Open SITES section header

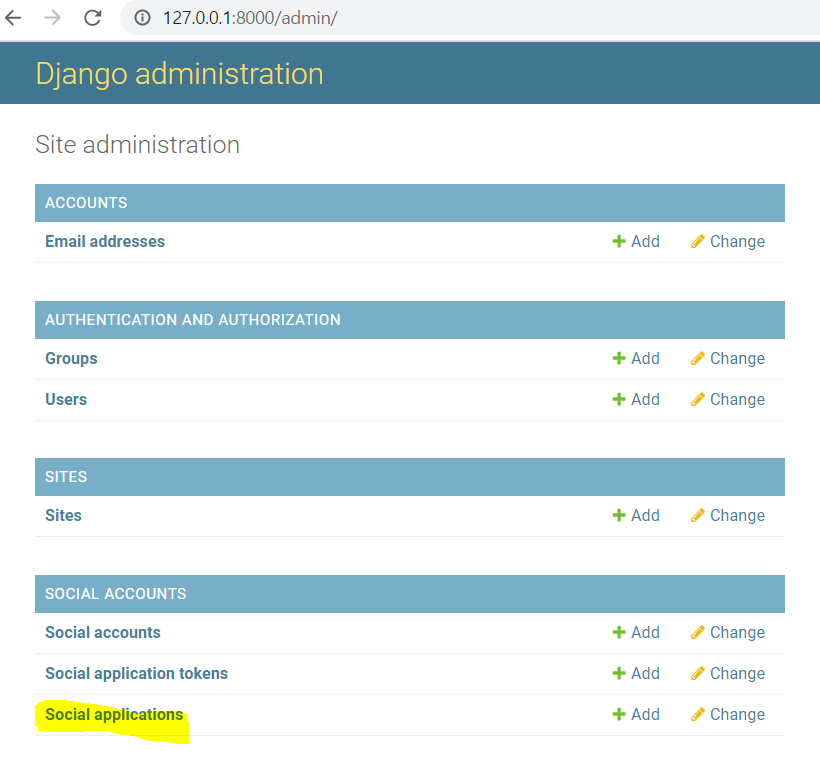[x=66, y=477]
